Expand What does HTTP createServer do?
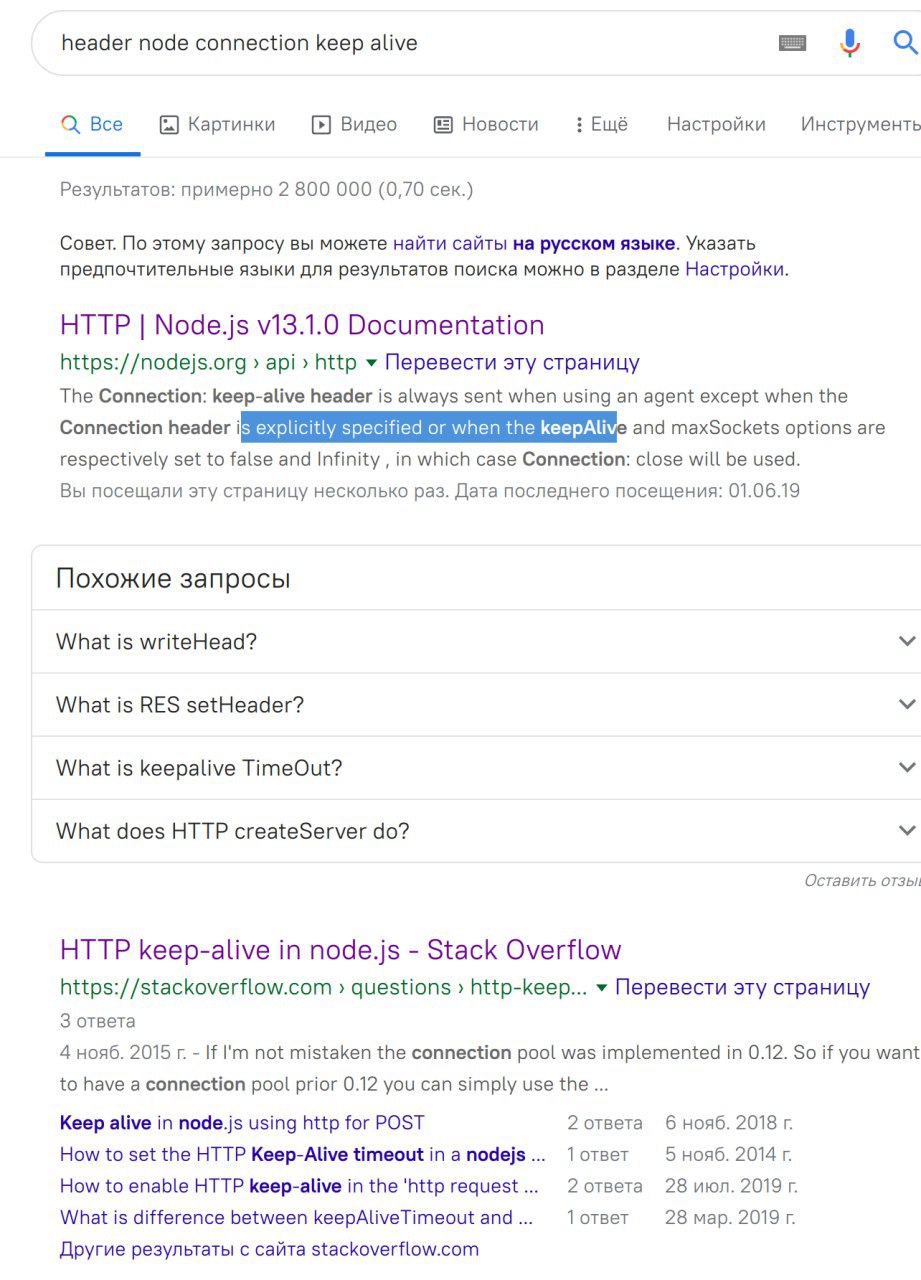The width and height of the screenshot is (921, 1280). [x=476, y=831]
